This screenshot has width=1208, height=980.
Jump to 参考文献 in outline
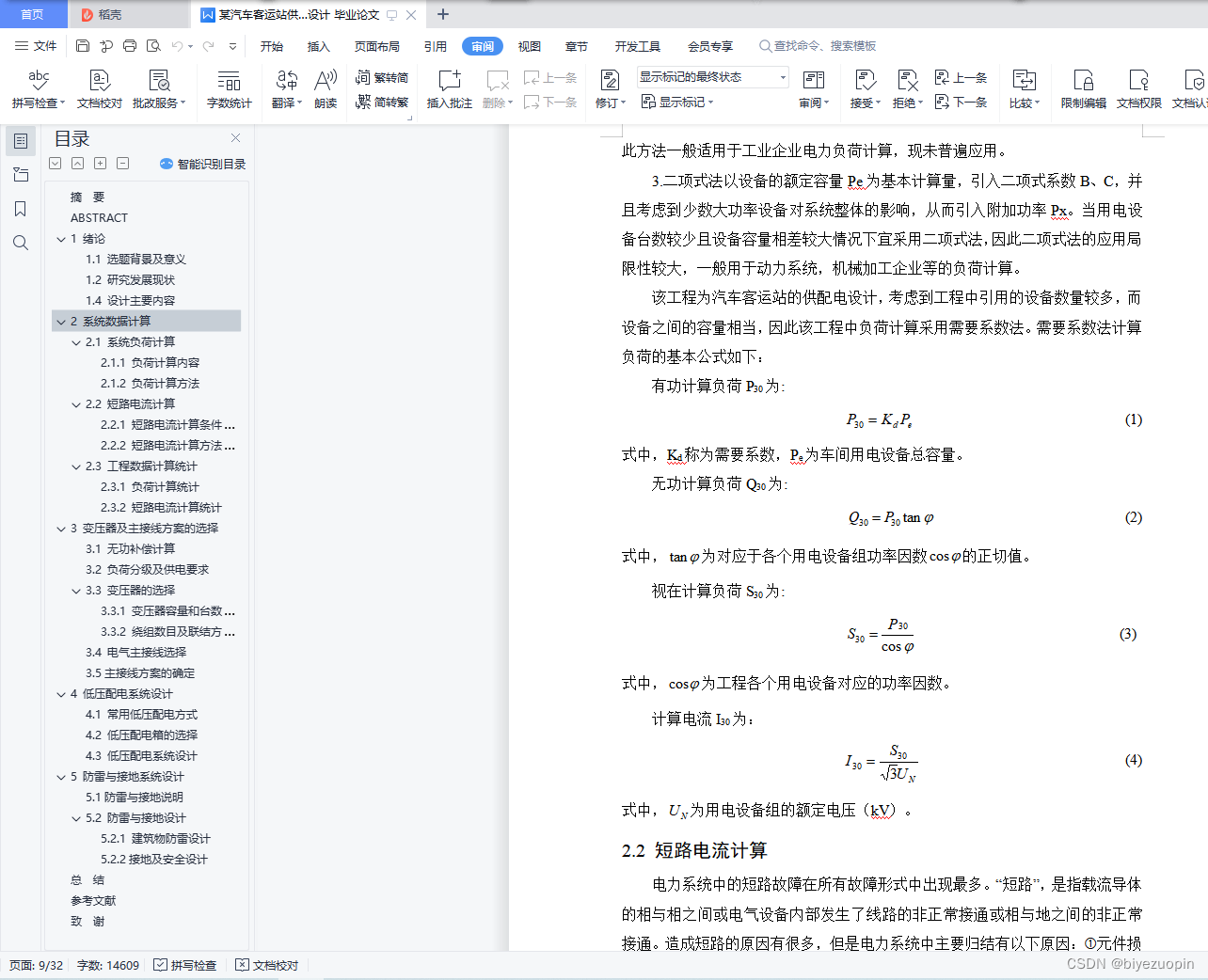(x=93, y=901)
